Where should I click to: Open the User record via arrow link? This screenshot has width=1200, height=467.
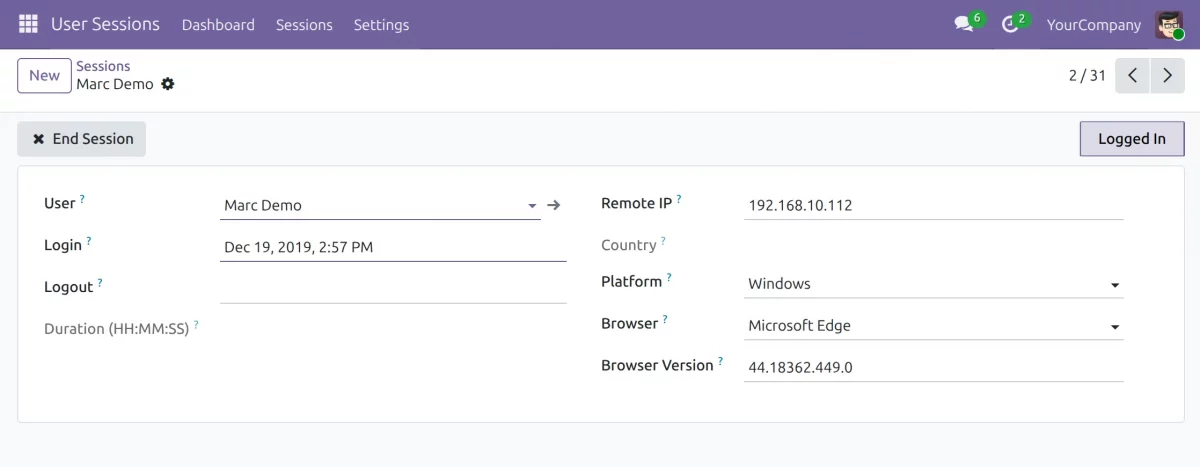pos(554,205)
